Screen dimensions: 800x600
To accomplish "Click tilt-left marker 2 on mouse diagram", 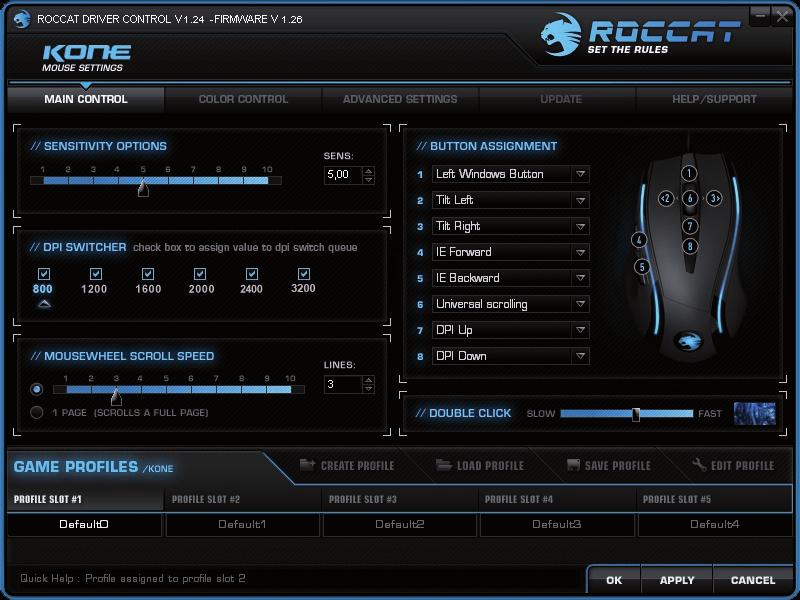I will pos(666,198).
